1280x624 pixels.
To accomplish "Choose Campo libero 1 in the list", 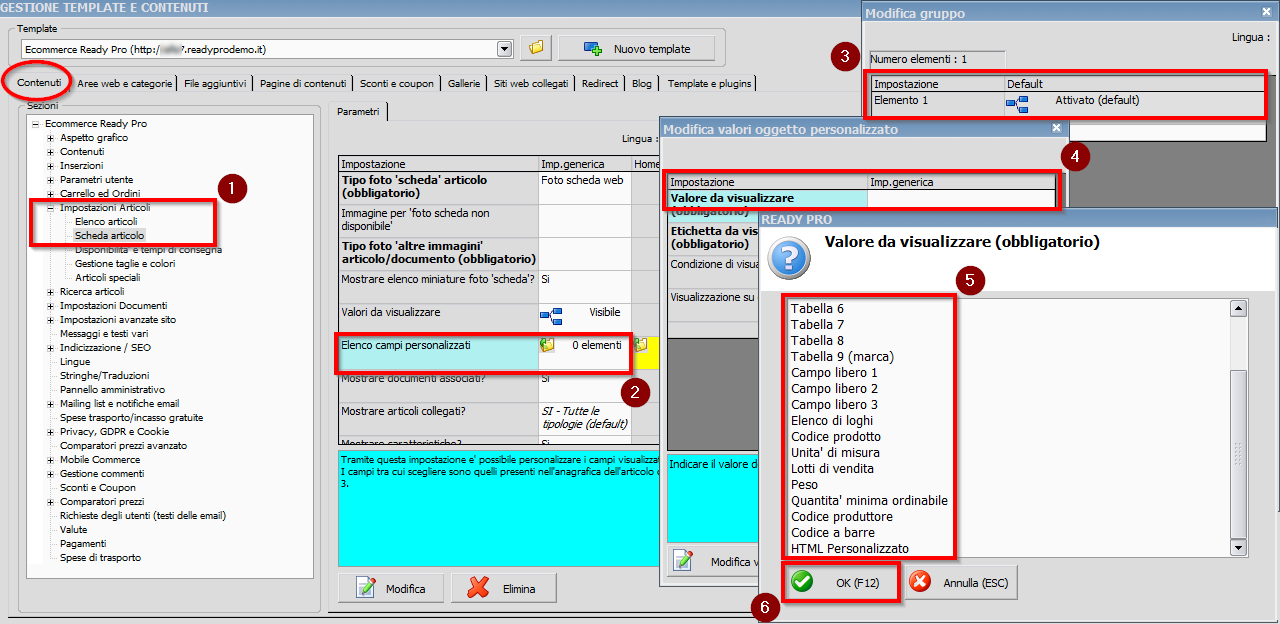I will tap(834, 373).
